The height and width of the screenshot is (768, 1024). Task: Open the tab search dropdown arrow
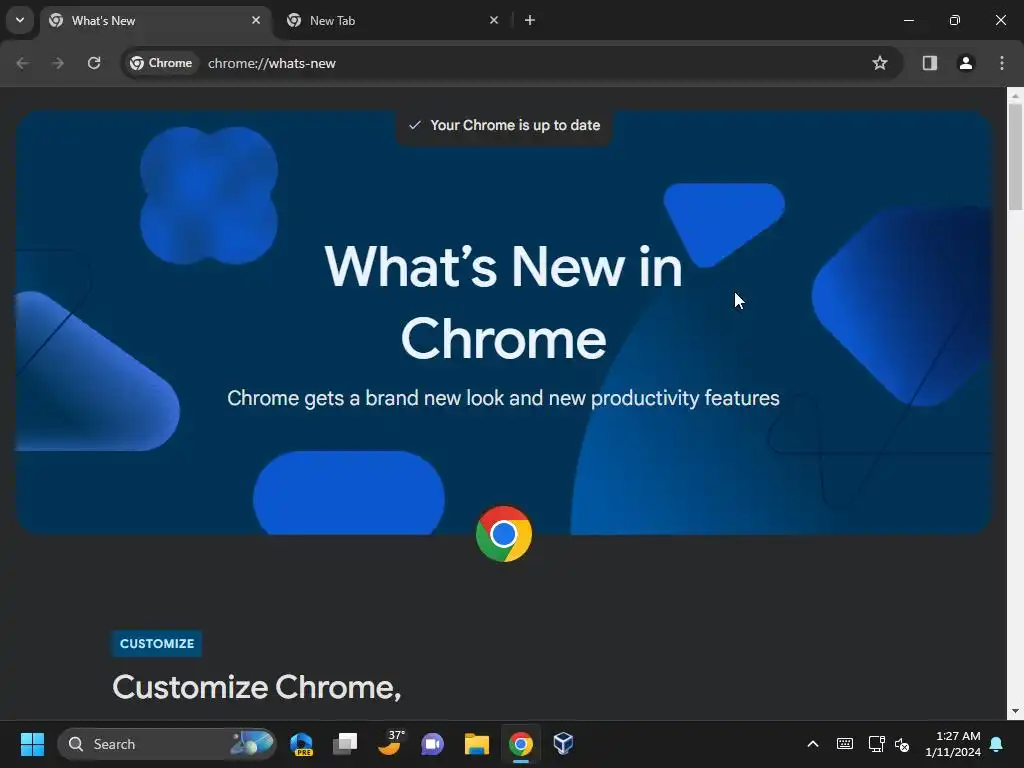(20, 20)
